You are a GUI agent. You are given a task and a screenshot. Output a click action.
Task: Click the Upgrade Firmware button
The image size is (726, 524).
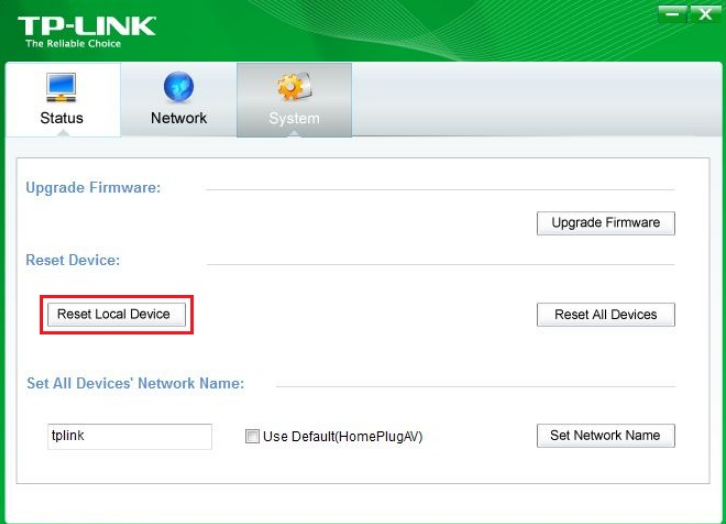[606, 223]
